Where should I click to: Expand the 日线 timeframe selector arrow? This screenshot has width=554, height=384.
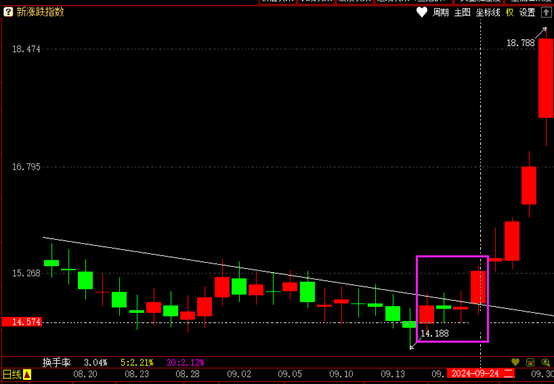pyautogui.click(x=27, y=374)
